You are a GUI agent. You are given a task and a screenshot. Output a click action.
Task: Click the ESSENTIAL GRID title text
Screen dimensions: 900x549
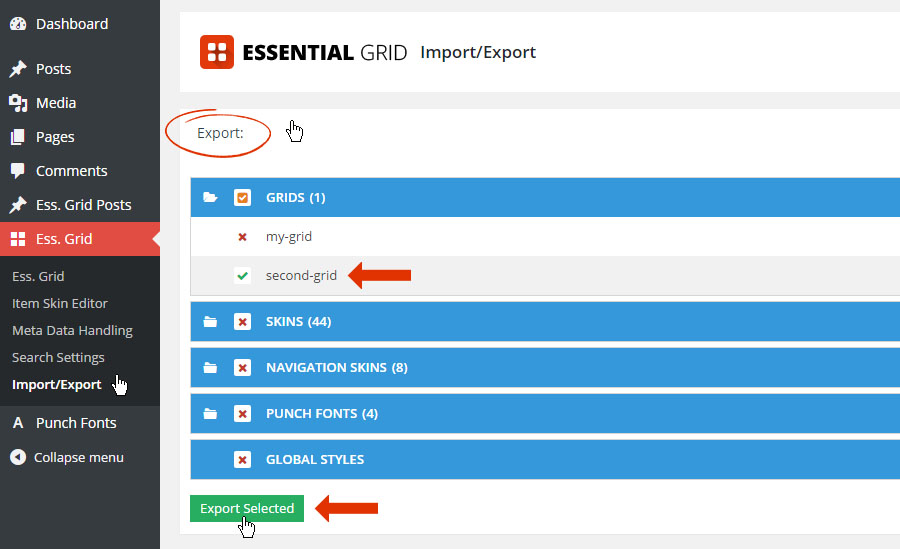tap(325, 52)
